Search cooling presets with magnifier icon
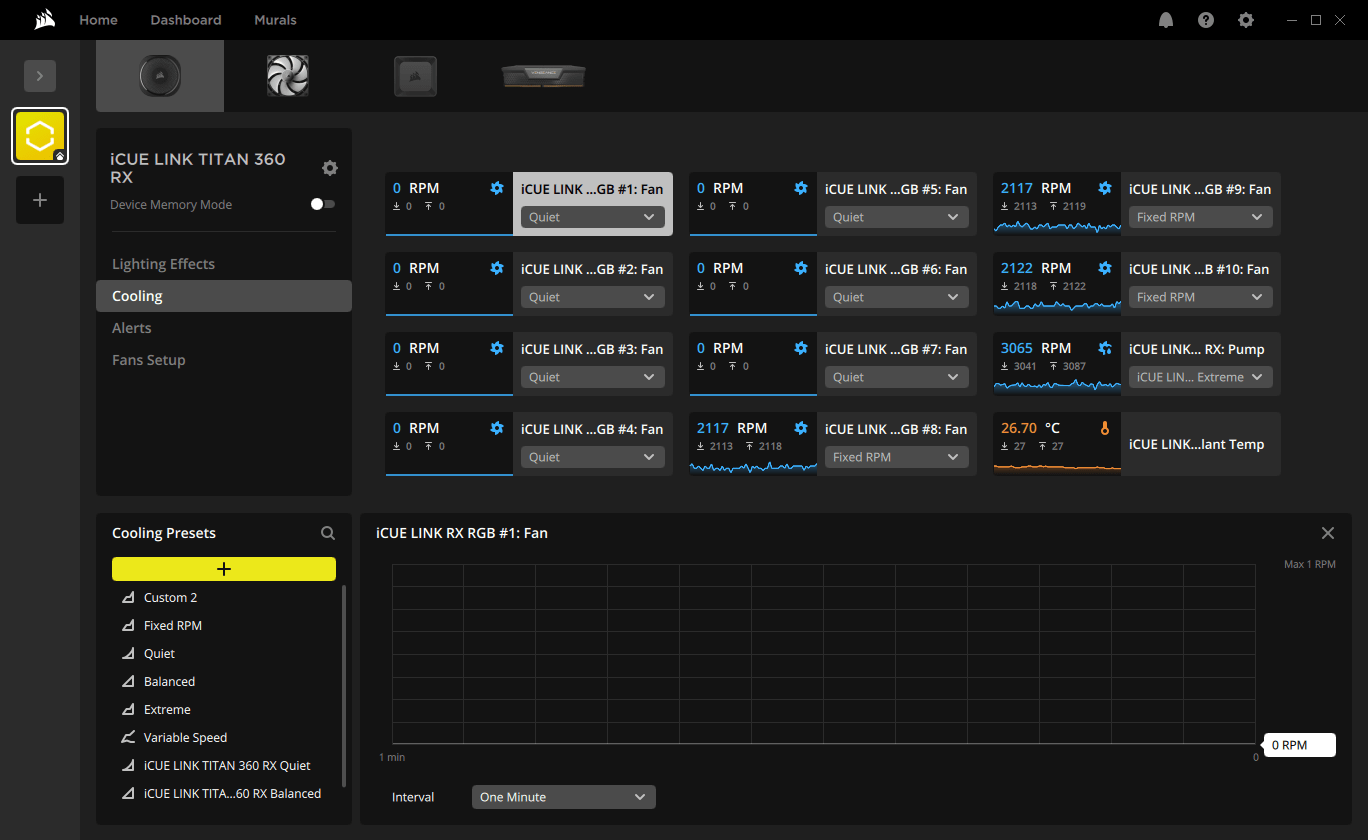Image resolution: width=1368 pixels, height=840 pixels. click(x=328, y=533)
